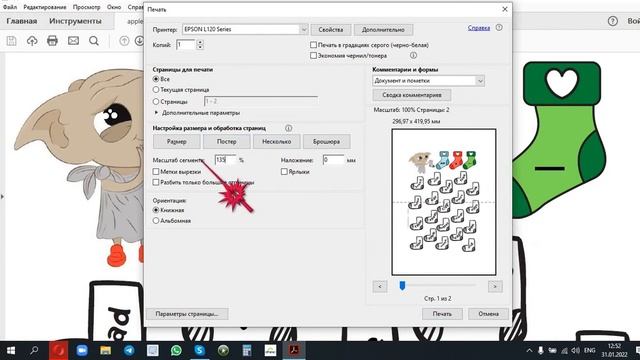Open the Файл menu
Viewport: 640px width, 360px height.
[x=10, y=7]
